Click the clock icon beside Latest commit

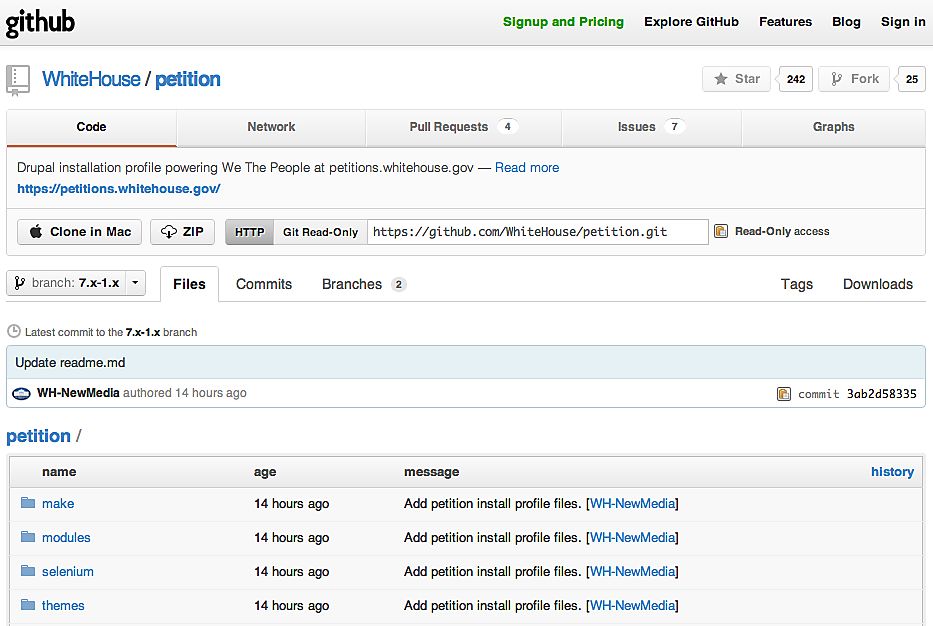coord(14,331)
